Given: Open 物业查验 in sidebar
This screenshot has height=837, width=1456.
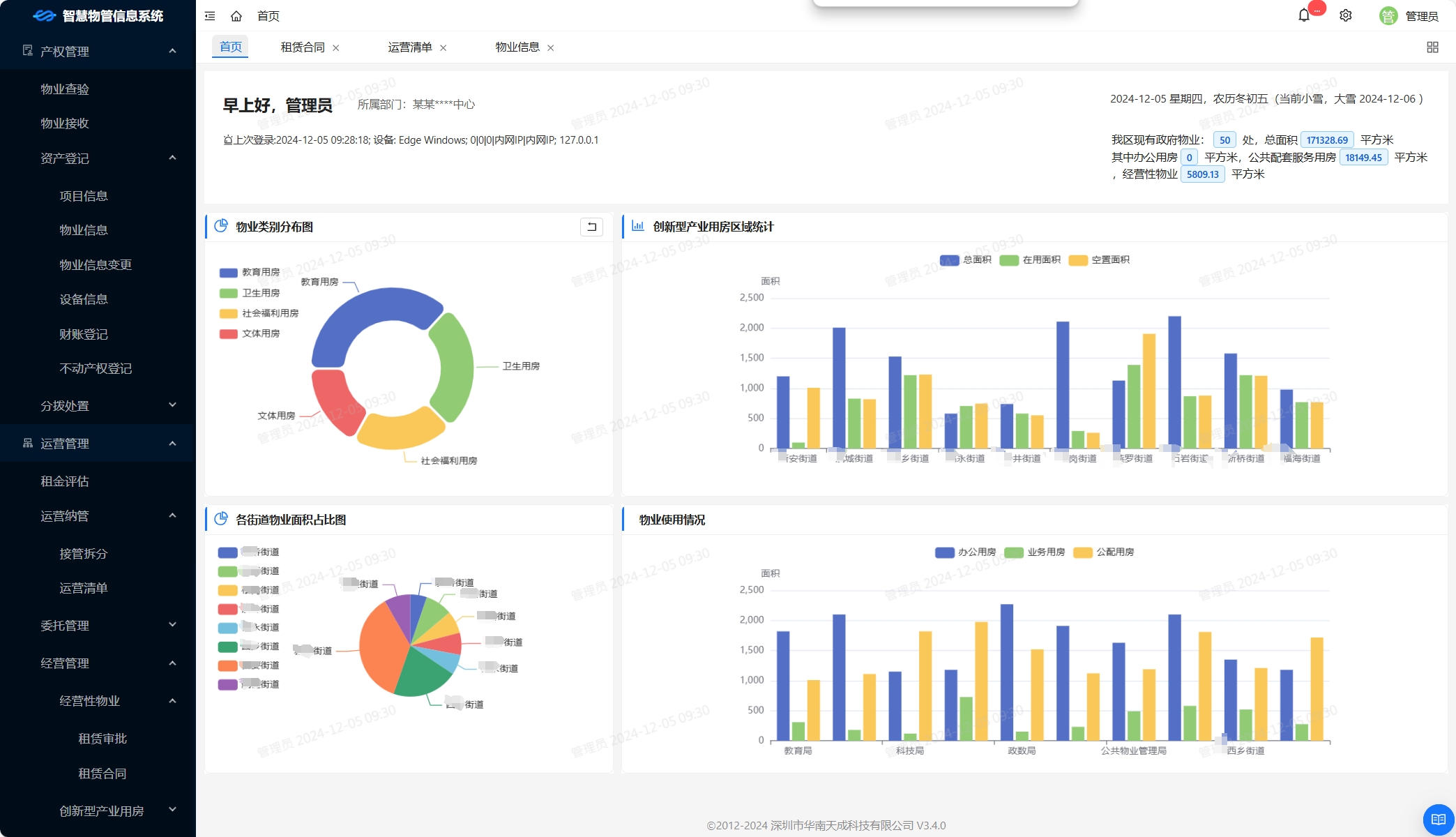Looking at the screenshot, I should click(x=65, y=89).
